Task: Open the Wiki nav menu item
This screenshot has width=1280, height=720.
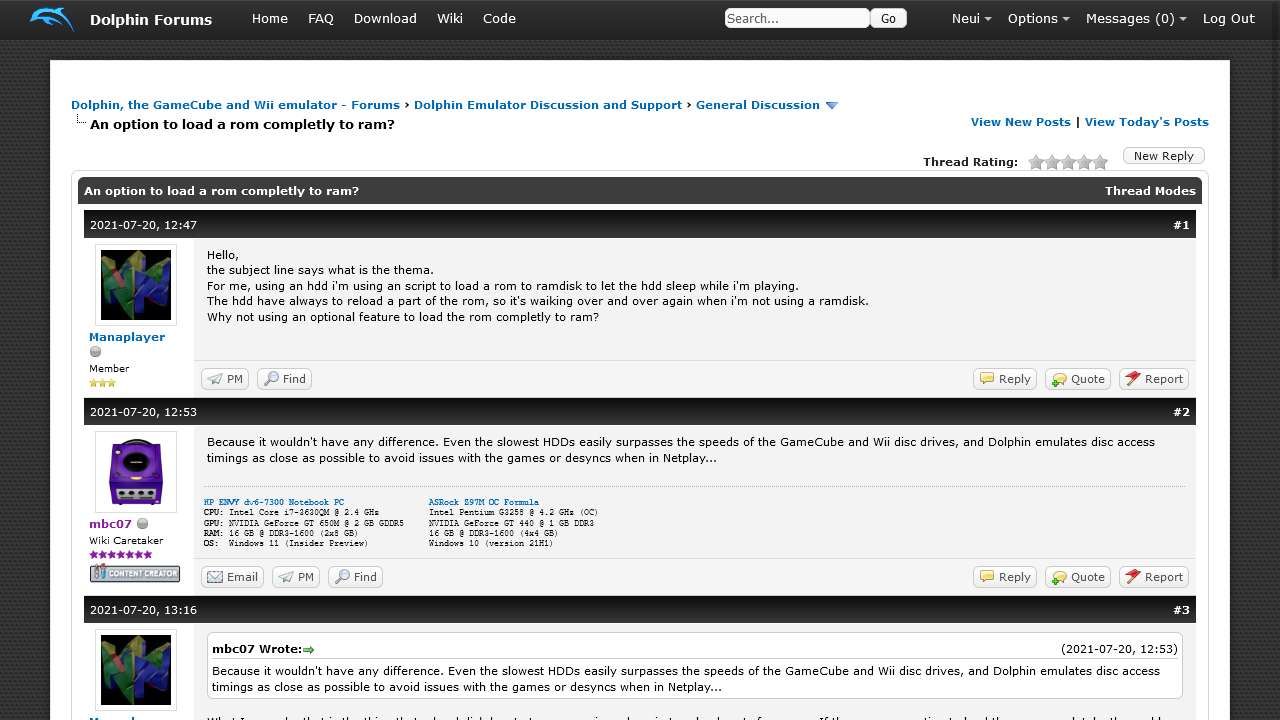Action: coord(450,19)
